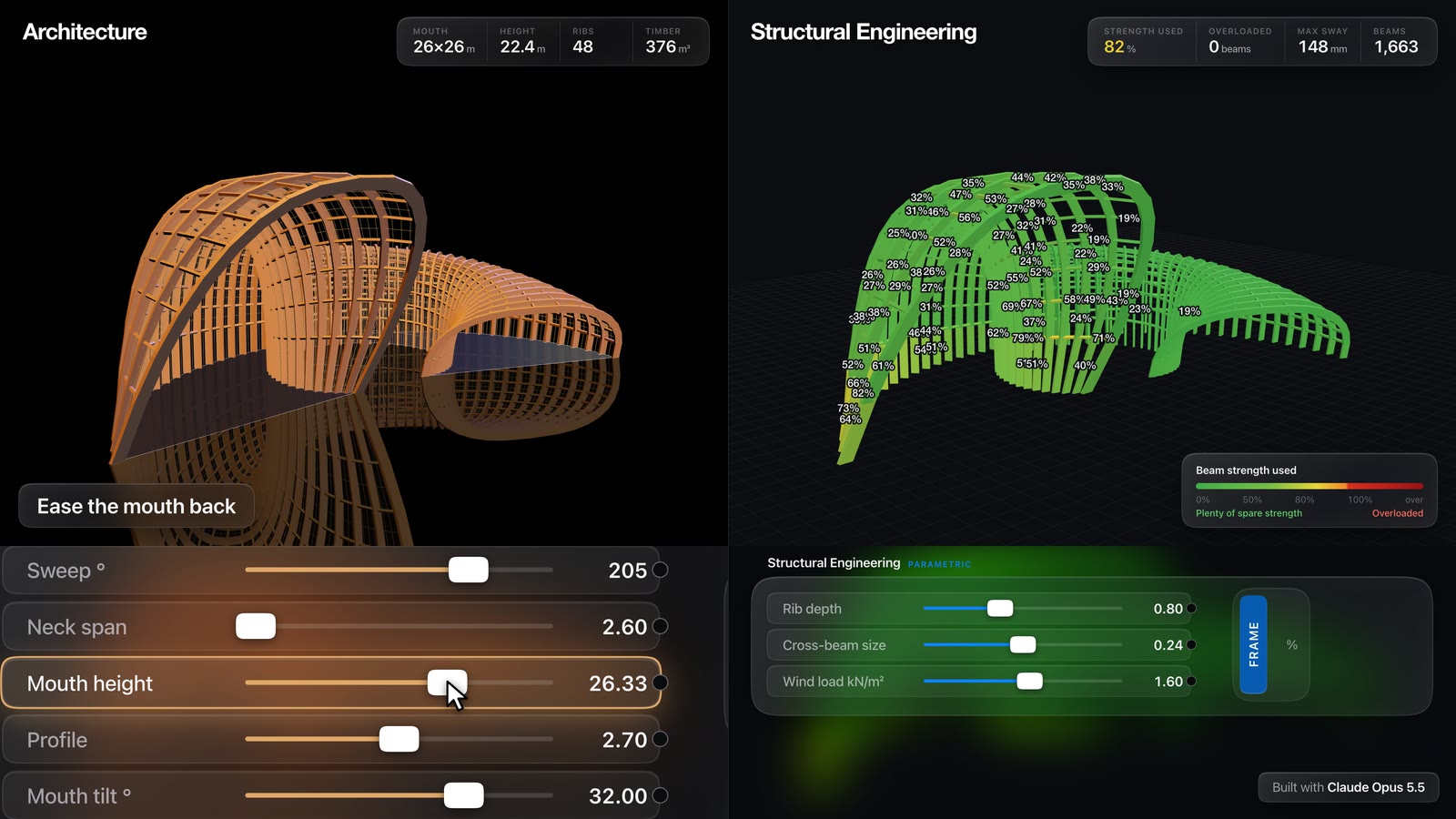Click the Mouth 26×26 m stat

coord(444,41)
